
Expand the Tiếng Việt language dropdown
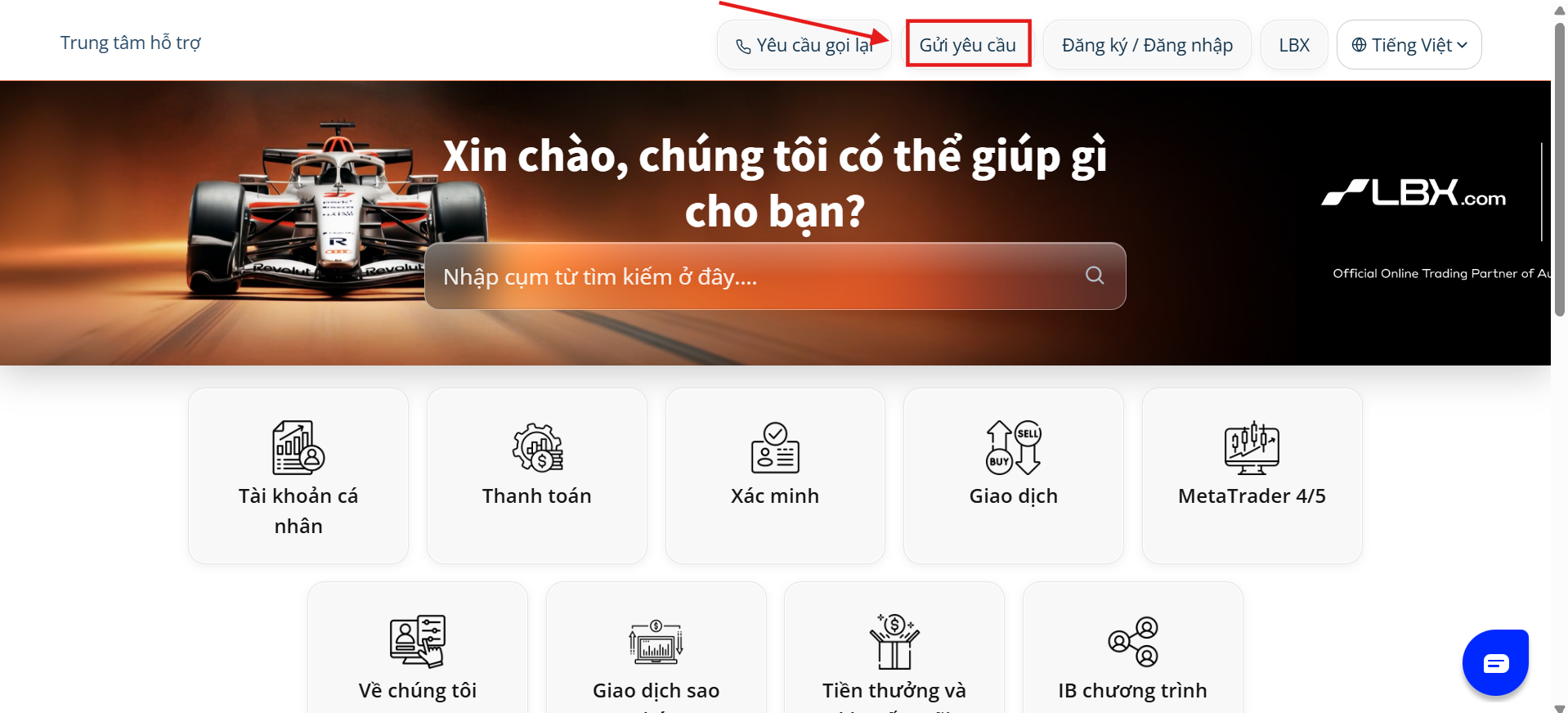1409,45
